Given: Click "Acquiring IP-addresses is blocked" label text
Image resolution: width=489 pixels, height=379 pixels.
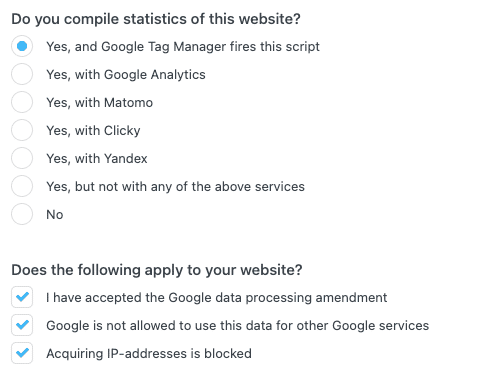Looking at the screenshot, I should 149,354.
